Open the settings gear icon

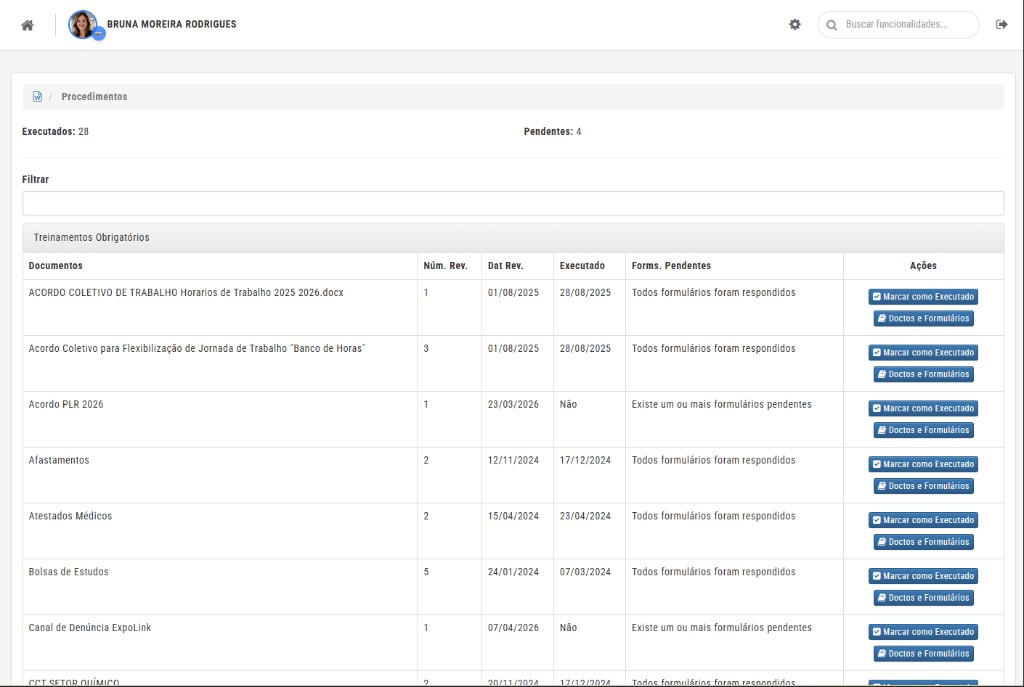pyautogui.click(x=795, y=24)
